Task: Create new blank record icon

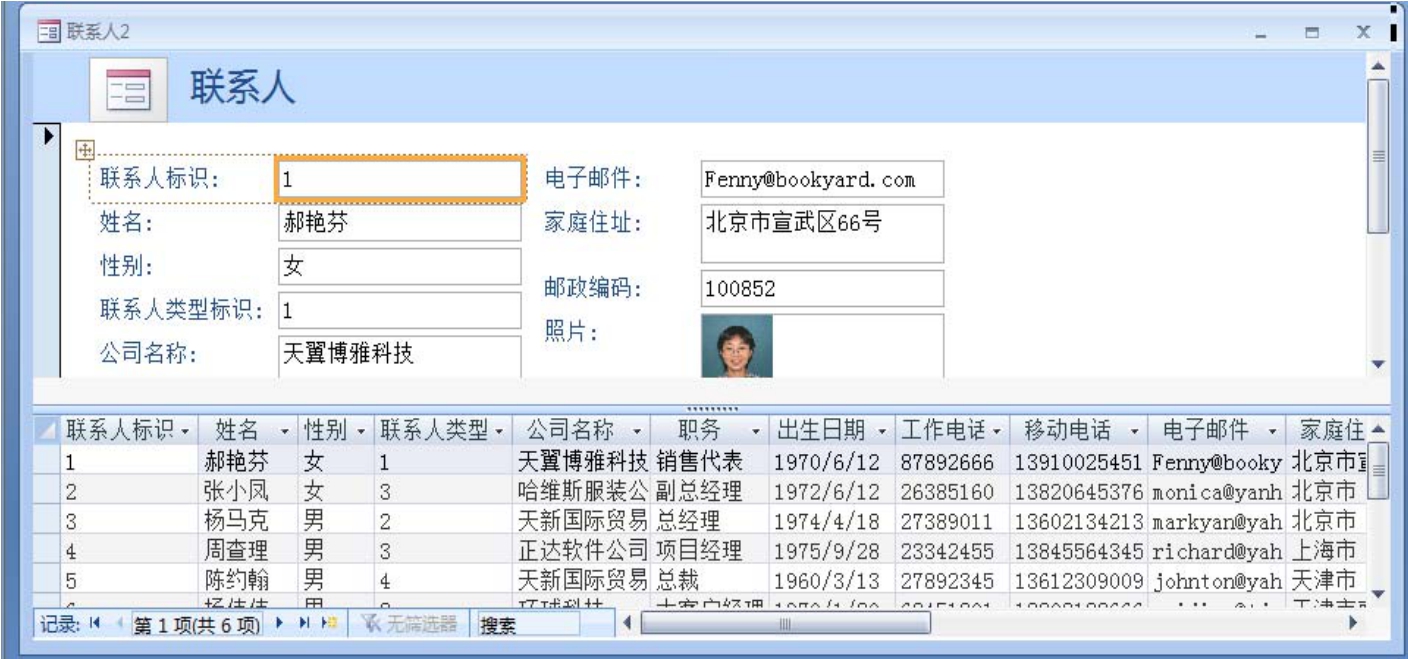Action: [327, 624]
